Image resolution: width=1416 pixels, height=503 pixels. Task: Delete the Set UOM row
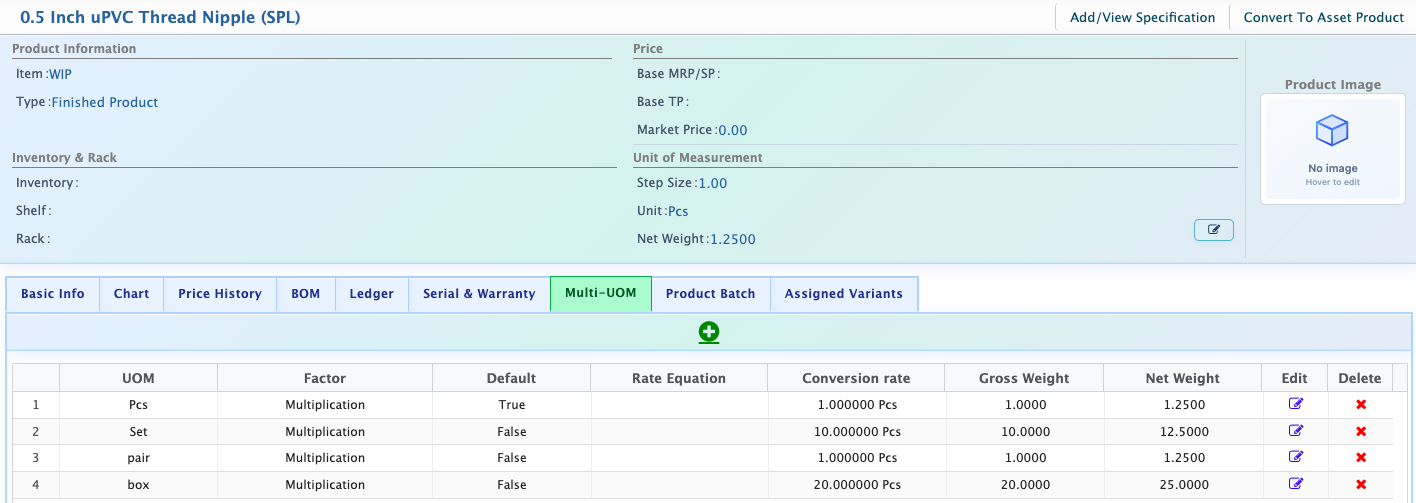(x=1360, y=432)
